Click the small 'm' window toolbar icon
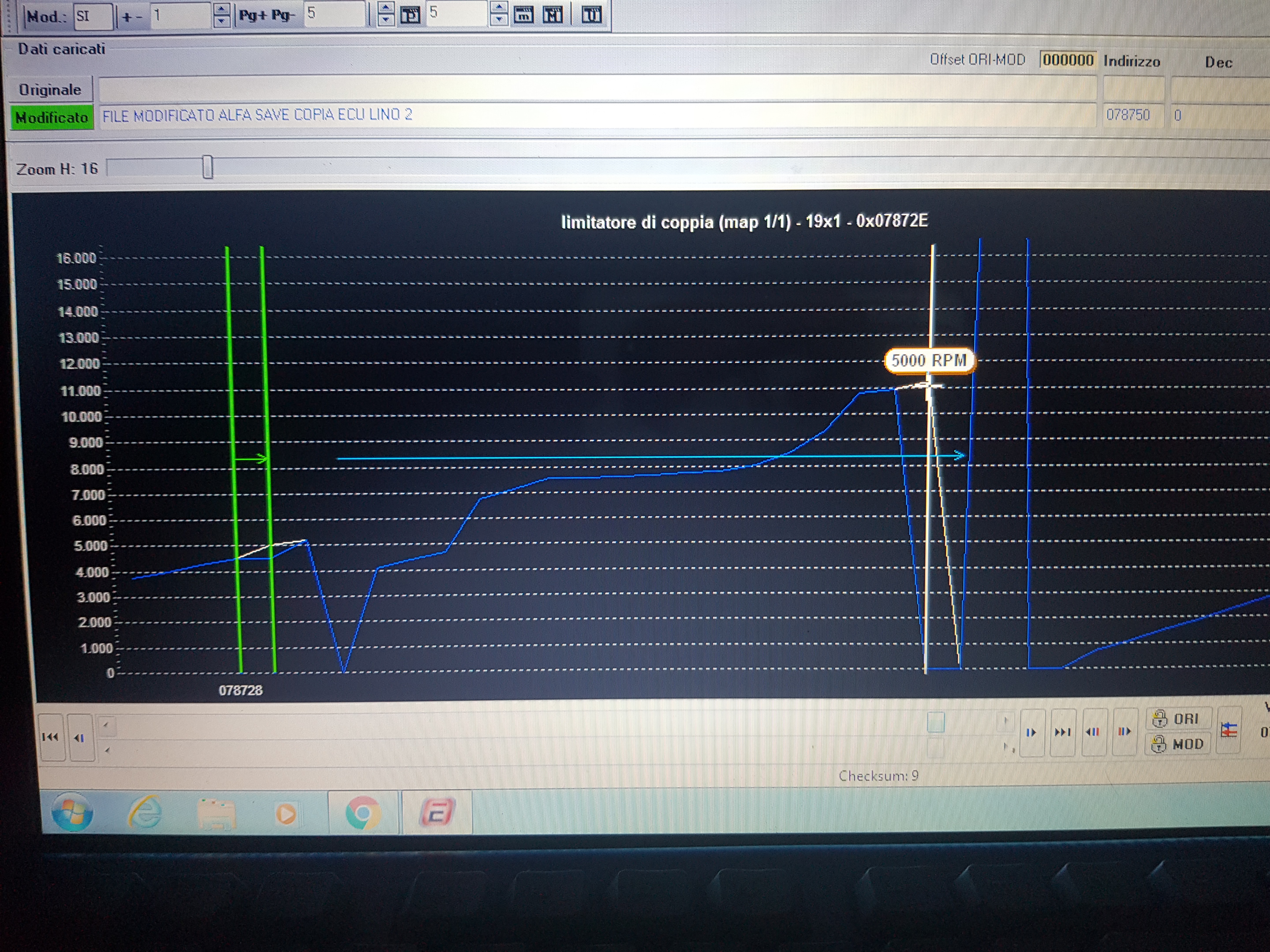This screenshot has height=952, width=1270. pyautogui.click(x=523, y=15)
